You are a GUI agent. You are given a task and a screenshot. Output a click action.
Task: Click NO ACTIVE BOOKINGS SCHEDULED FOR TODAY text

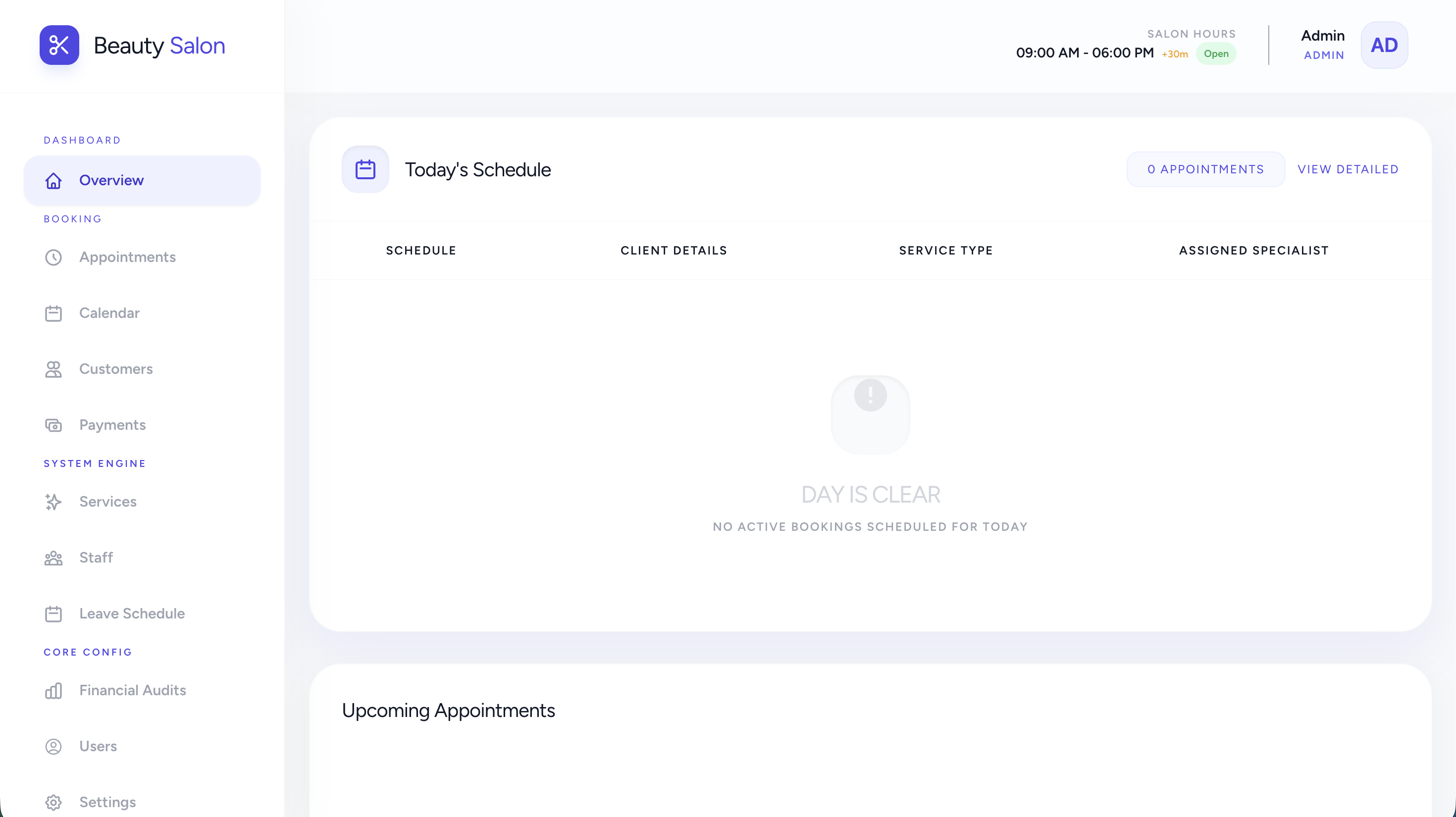(871, 527)
